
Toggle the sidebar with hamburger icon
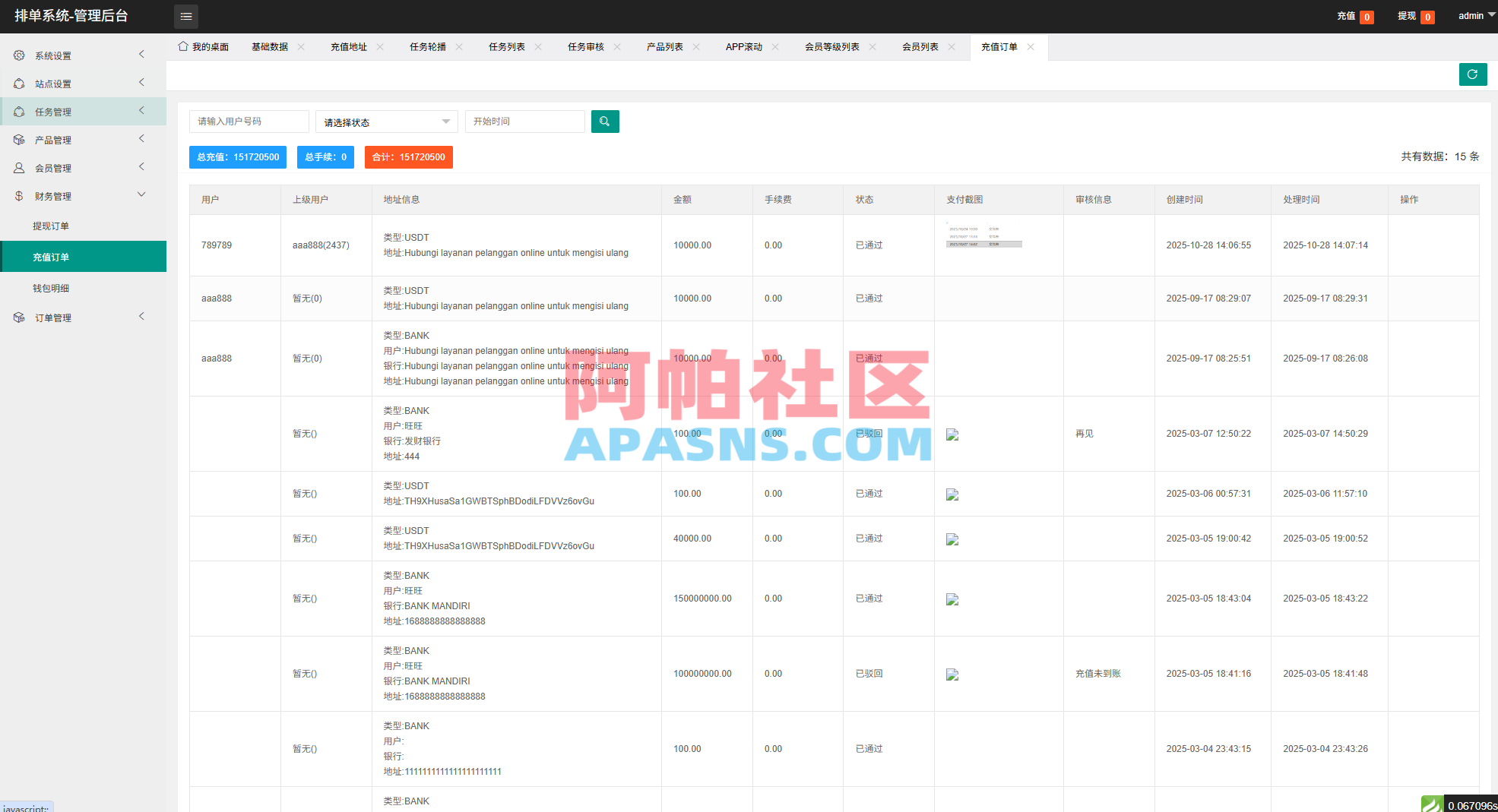pyautogui.click(x=185, y=16)
